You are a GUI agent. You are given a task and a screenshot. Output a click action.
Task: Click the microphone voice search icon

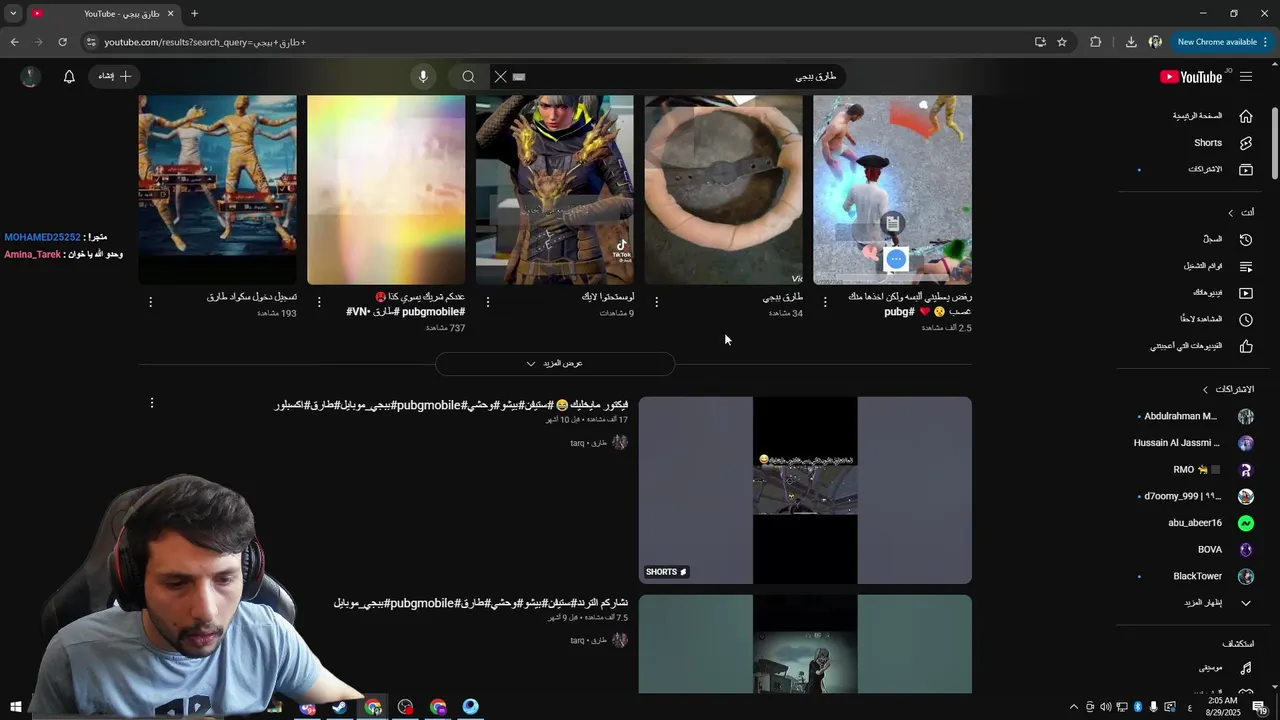423,77
